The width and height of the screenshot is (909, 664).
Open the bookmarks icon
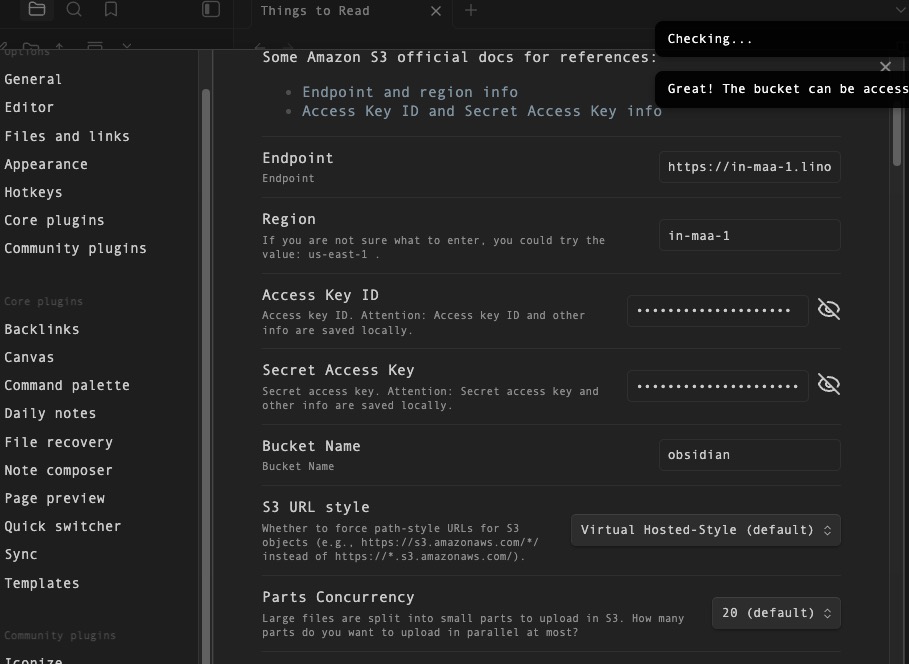(111, 10)
